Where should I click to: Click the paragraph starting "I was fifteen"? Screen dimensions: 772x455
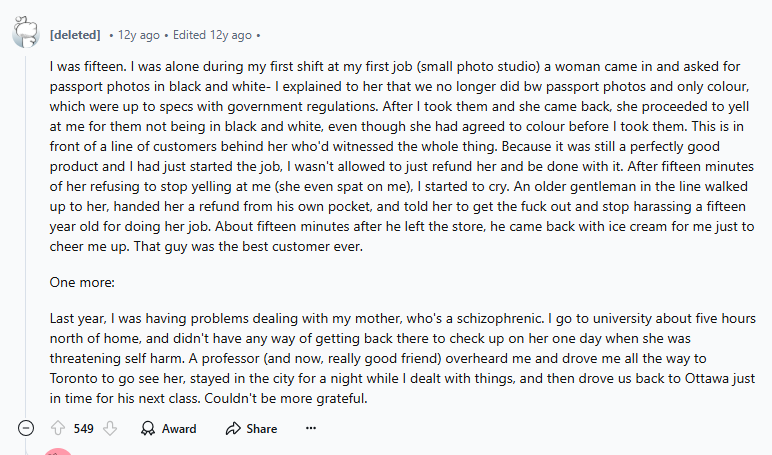pyautogui.click(x=402, y=156)
